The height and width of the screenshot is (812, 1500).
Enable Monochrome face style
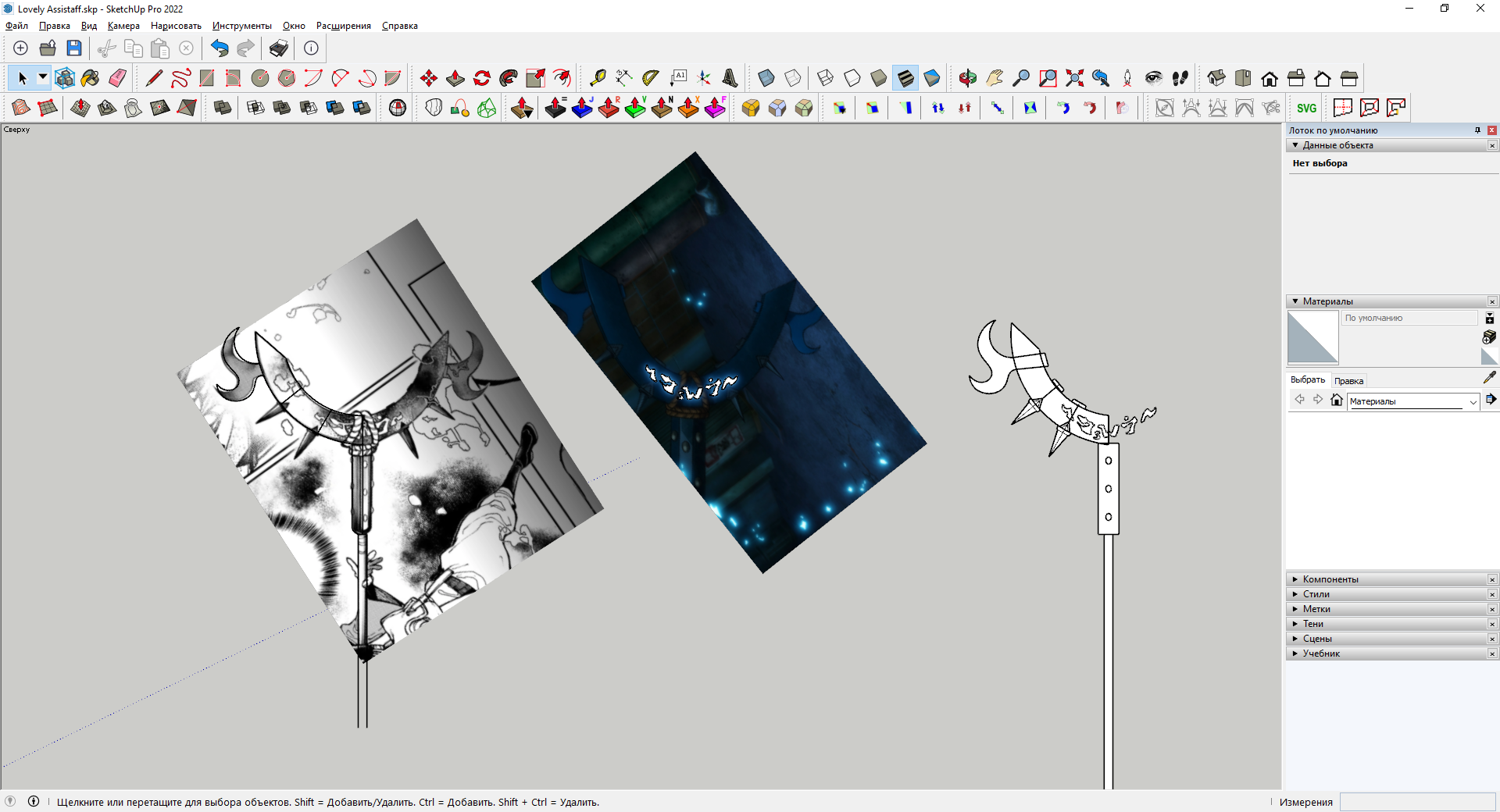[x=932, y=78]
